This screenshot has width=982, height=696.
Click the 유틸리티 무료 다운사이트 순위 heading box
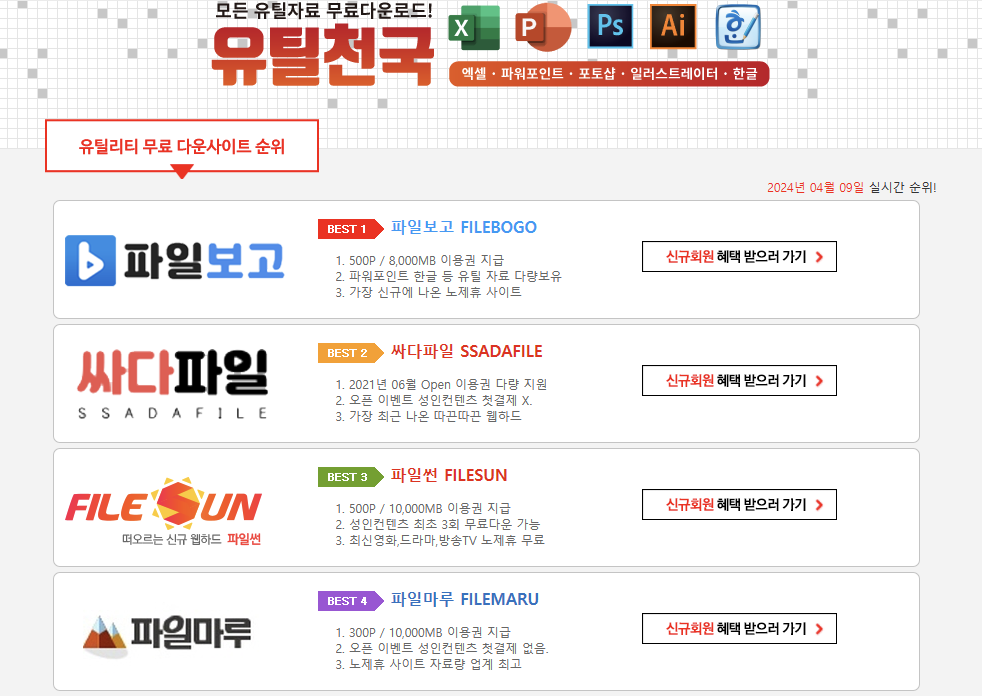(x=182, y=146)
